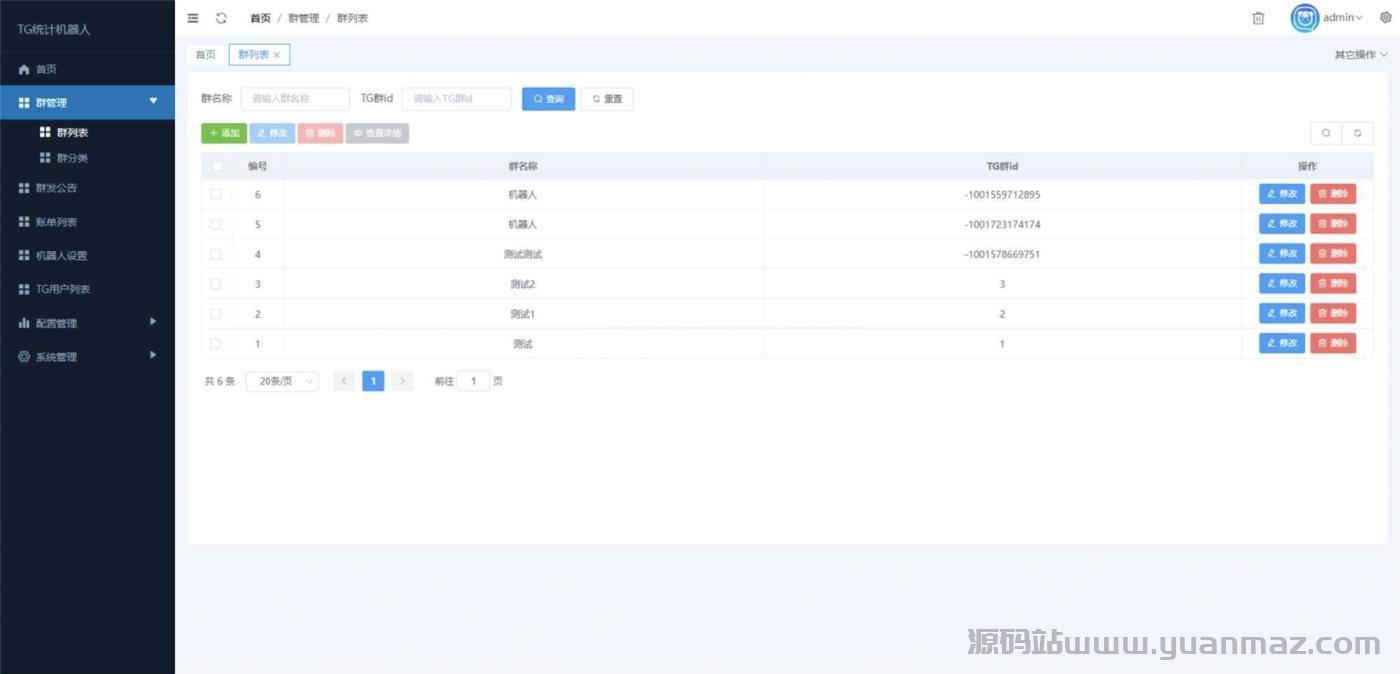Image resolution: width=1400 pixels, height=674 pixels.
Task: Expand 配置管理 menu in sidebar
Action: [87, 323]
